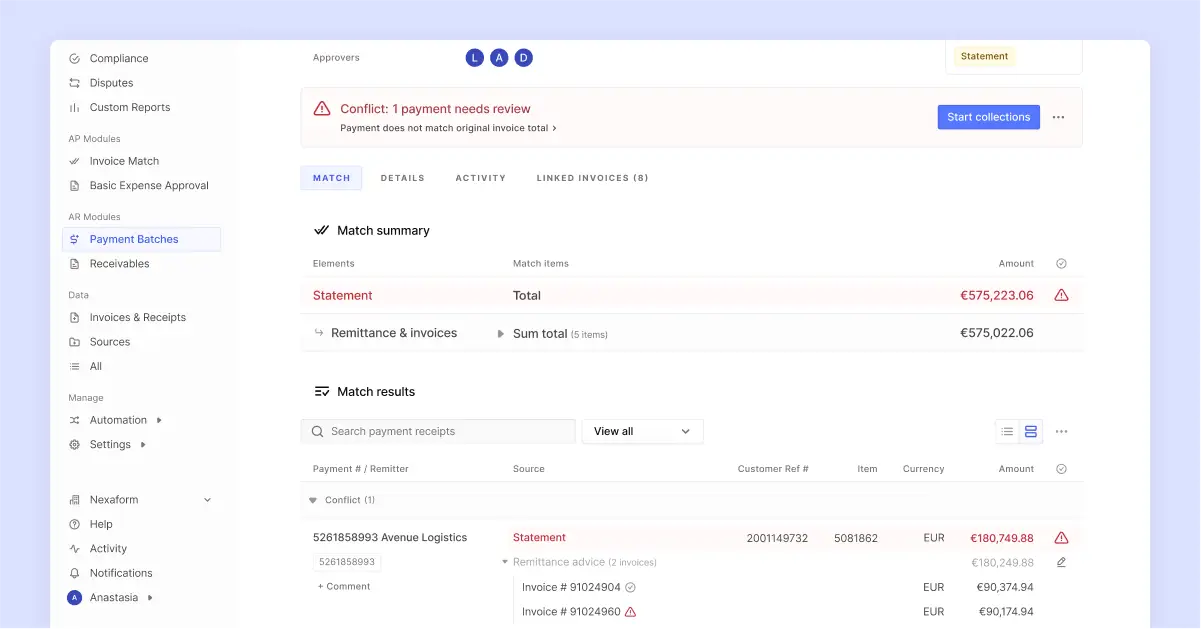
Task: Switch to list view in Match results
Action: coord(1007,431)
